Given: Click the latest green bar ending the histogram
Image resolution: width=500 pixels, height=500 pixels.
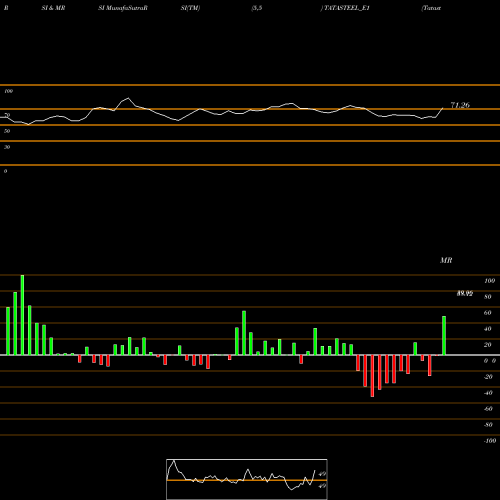Looking at the screenshot, I should click(x=444, y=335).
